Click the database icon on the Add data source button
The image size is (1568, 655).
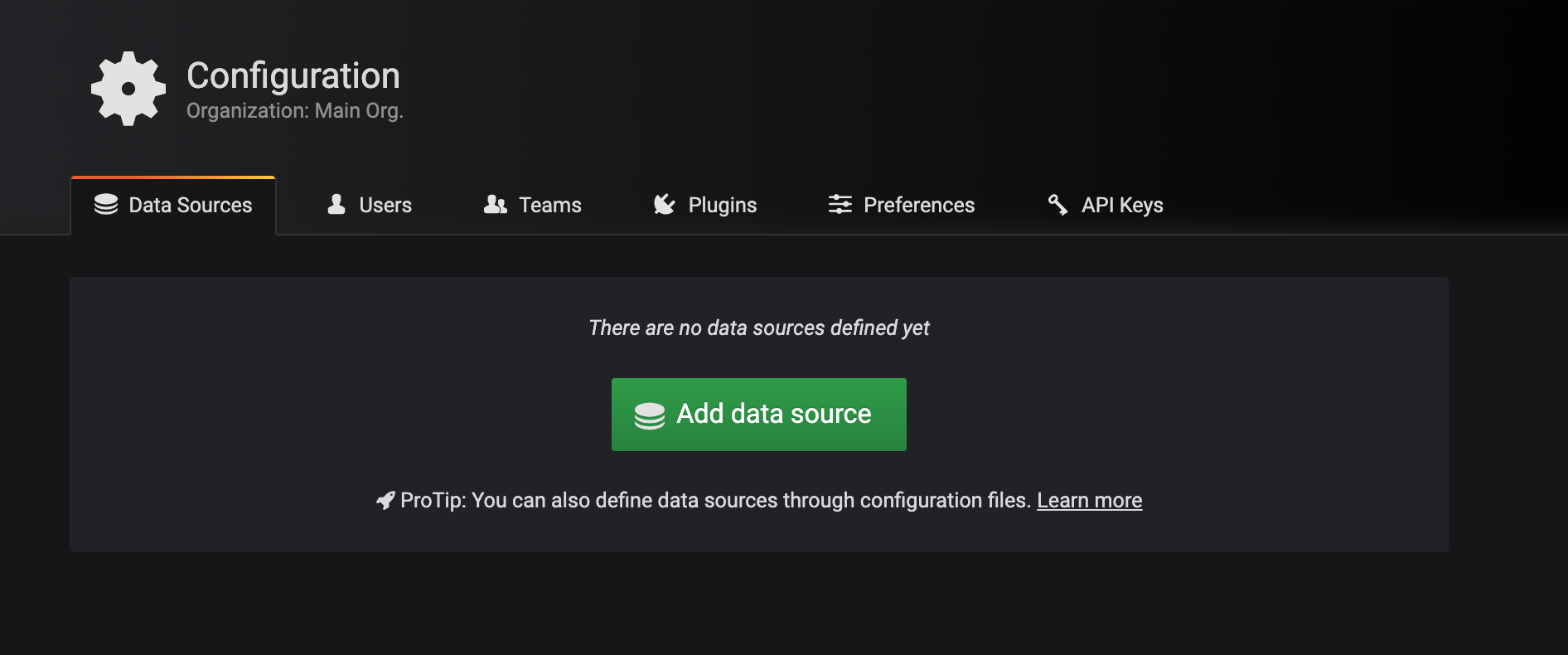(x=650, y=415)
